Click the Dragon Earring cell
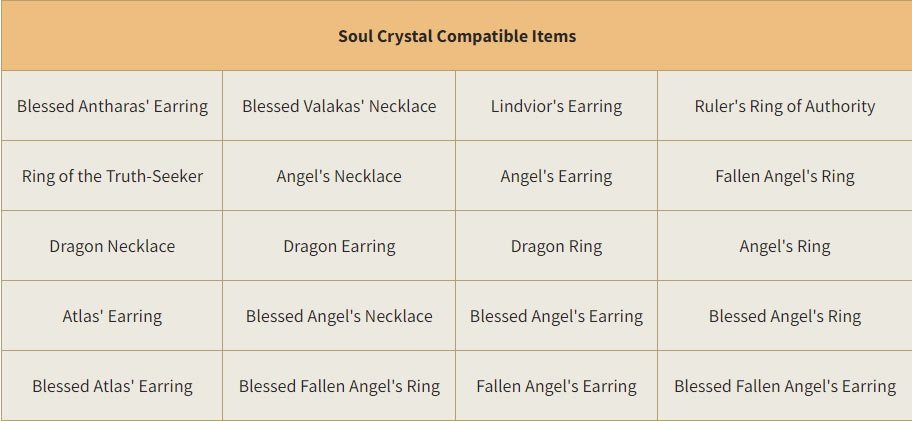This screenshot has height=421, width=912. click(339, 246)
